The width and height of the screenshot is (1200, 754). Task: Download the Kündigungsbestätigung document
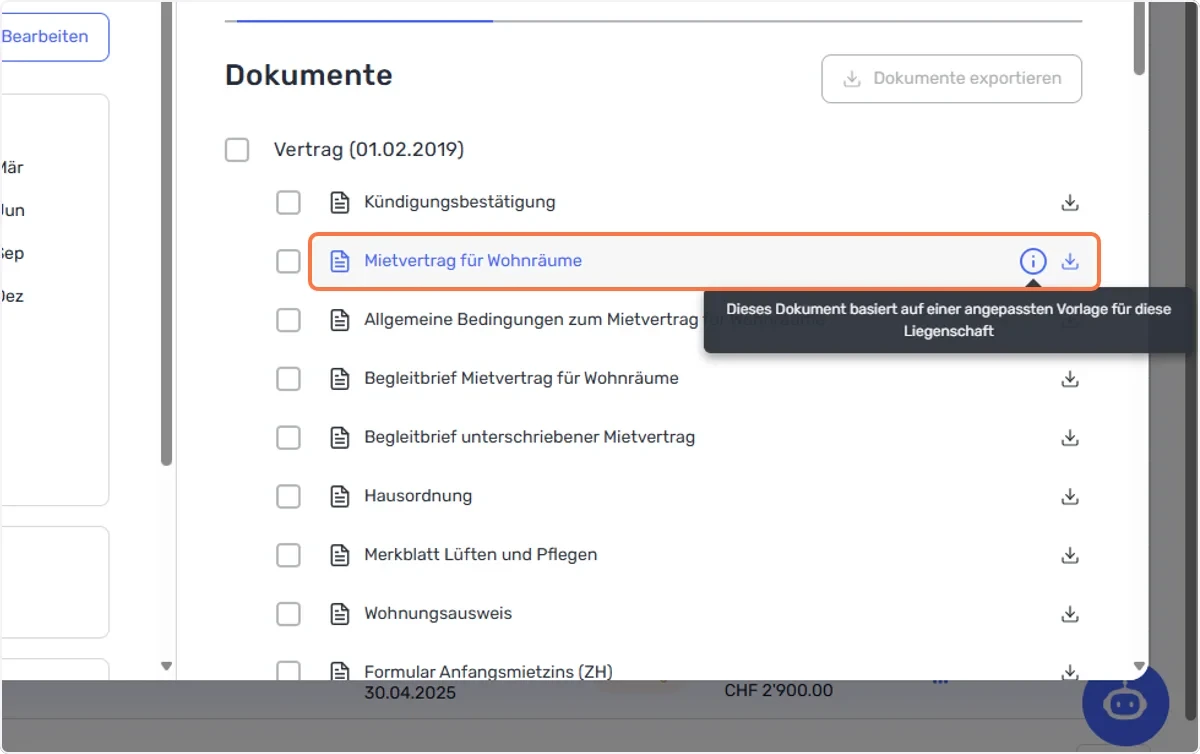click(x=1070, y=203)
